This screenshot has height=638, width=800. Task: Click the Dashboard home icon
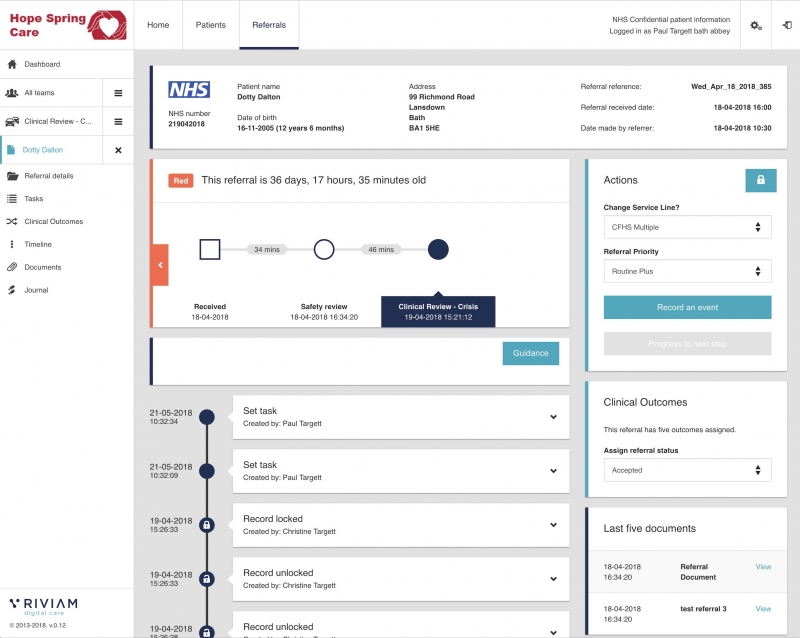point(12,64)
